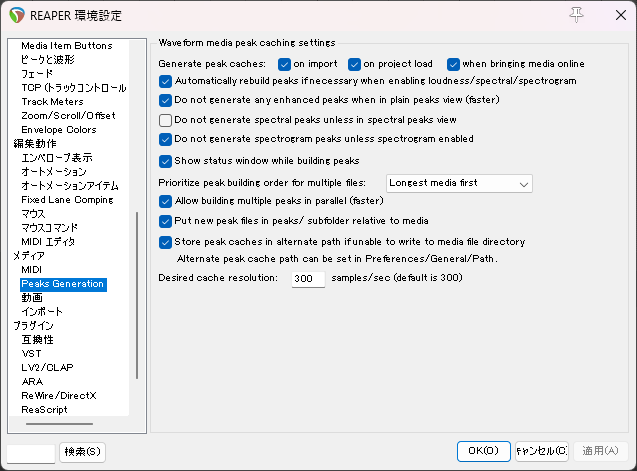Viewport: 637px width, 471px height.
Task: Toggle 'Do not generate any enhanced peaks' checkbox
Action: [165, 100]
